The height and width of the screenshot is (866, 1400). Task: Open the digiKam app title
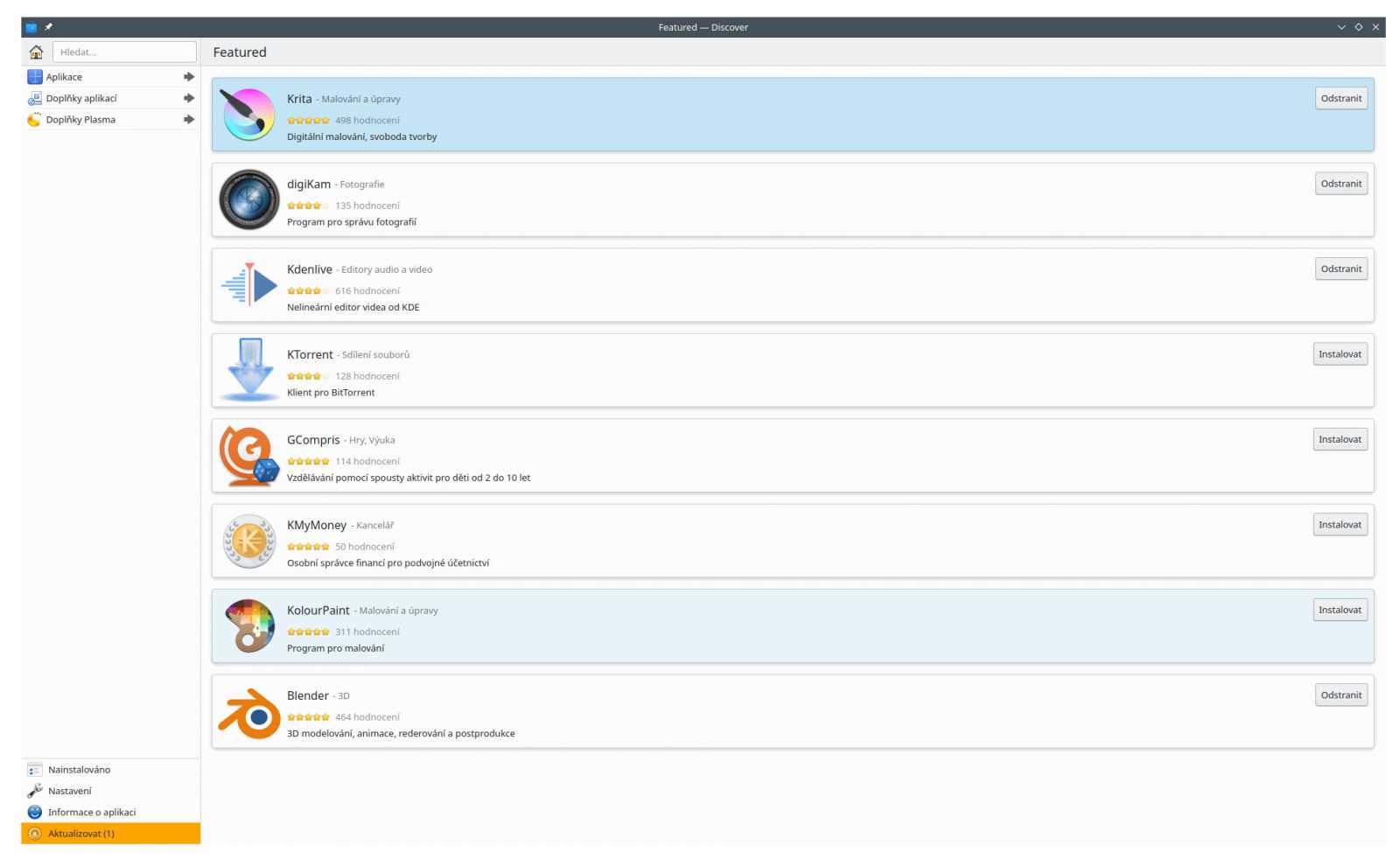click(309, 185)
